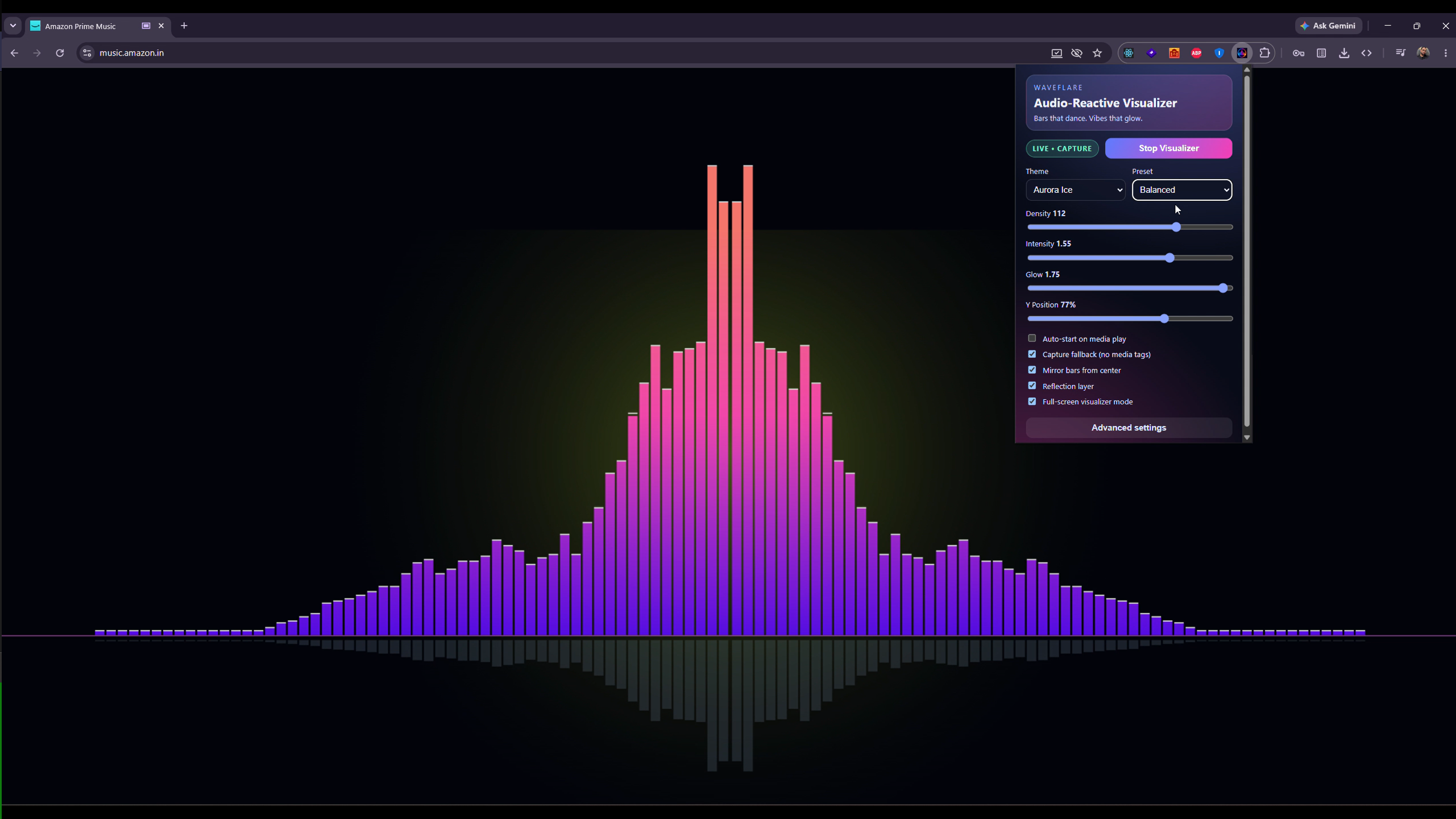Screen dimensions: 1456x819
Task: Bookmark this page with the star icon
Action: tap(1097, 53)
